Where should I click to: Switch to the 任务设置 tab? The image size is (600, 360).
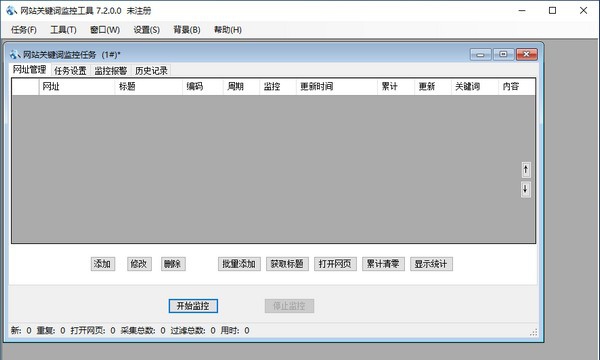(x=70, y=71)
